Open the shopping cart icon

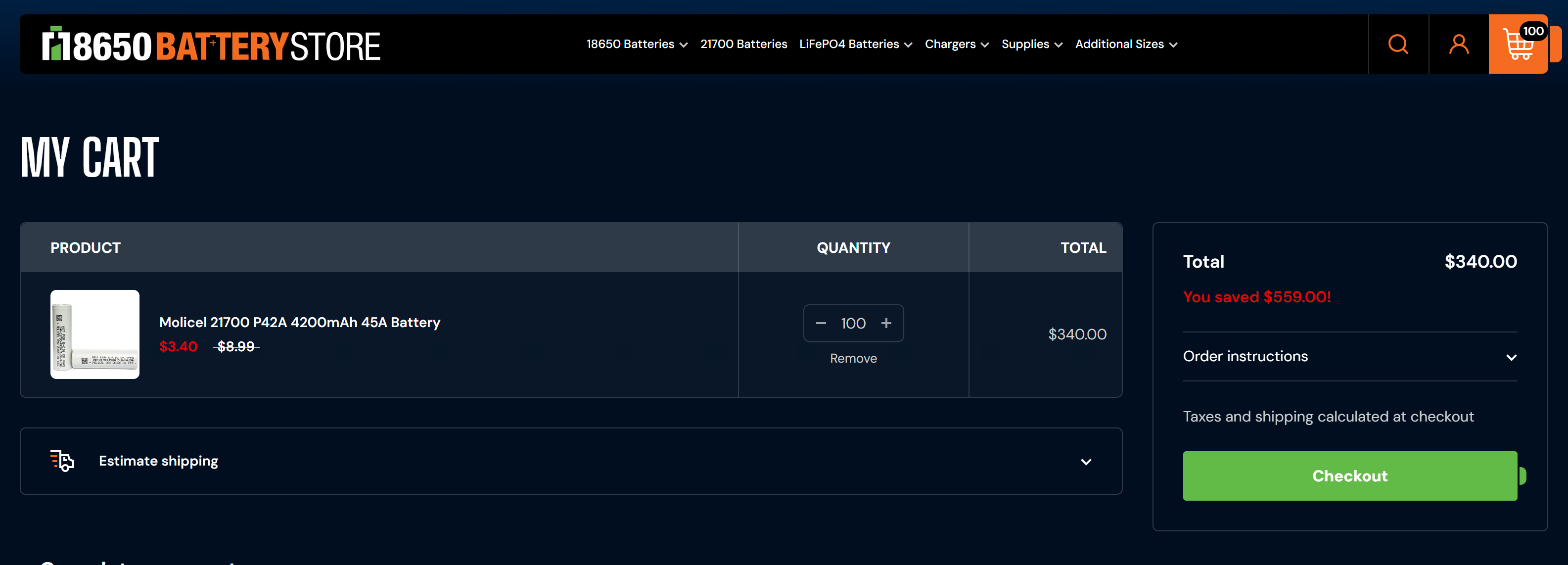pos(1518,44)
